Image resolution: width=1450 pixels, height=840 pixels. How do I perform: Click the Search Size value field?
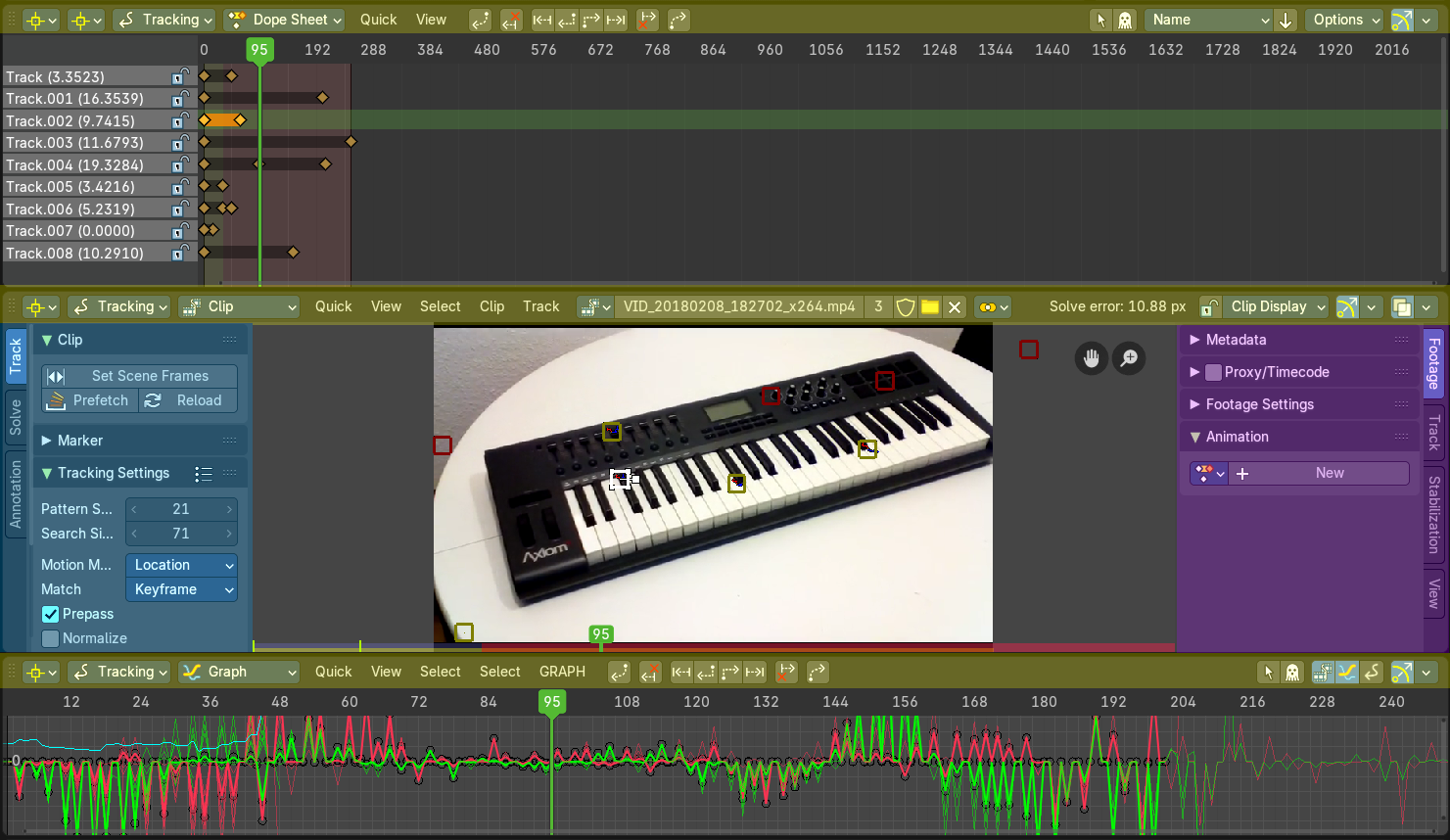point(181,535)
